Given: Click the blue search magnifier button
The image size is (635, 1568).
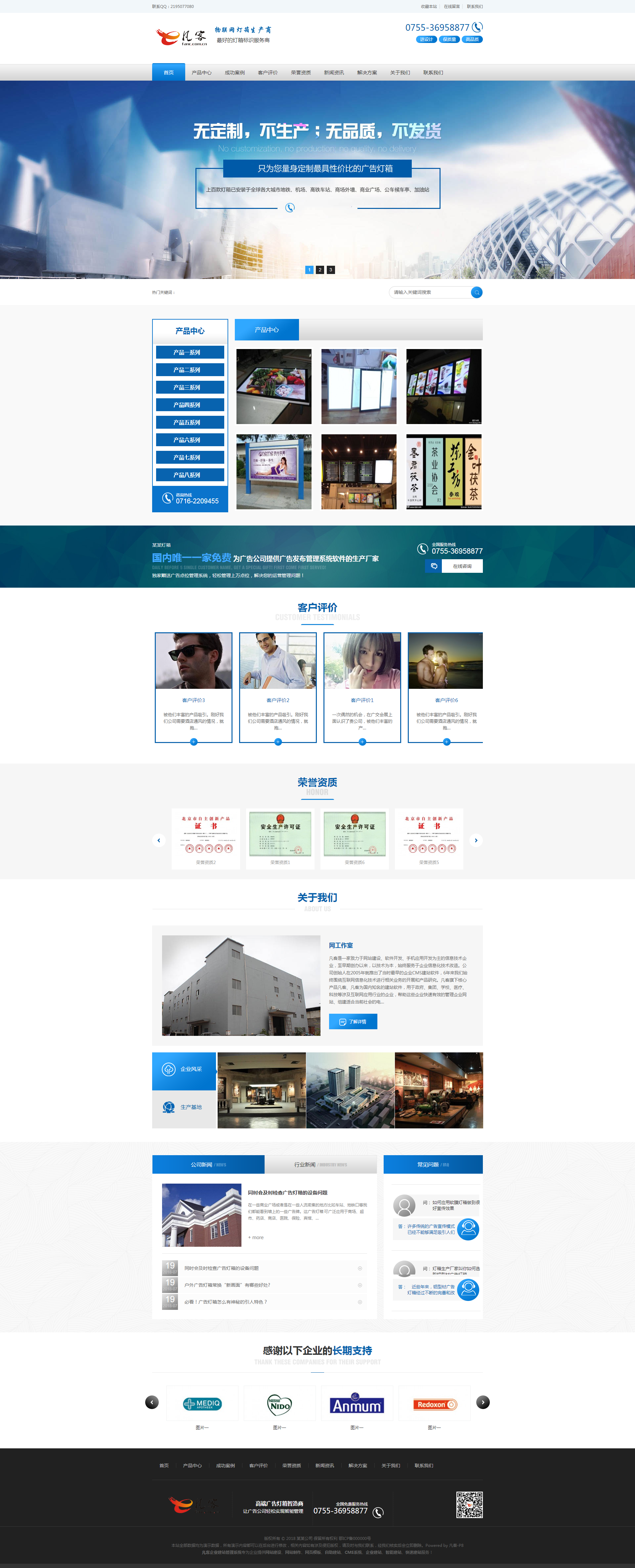Looking at the screenshot, I should [x=477, y=292].
